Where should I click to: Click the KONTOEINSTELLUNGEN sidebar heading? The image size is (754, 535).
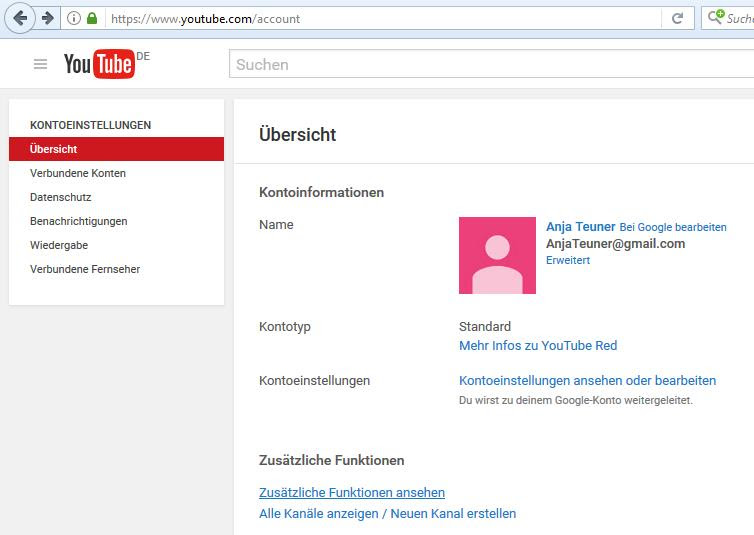coord(90,125)
